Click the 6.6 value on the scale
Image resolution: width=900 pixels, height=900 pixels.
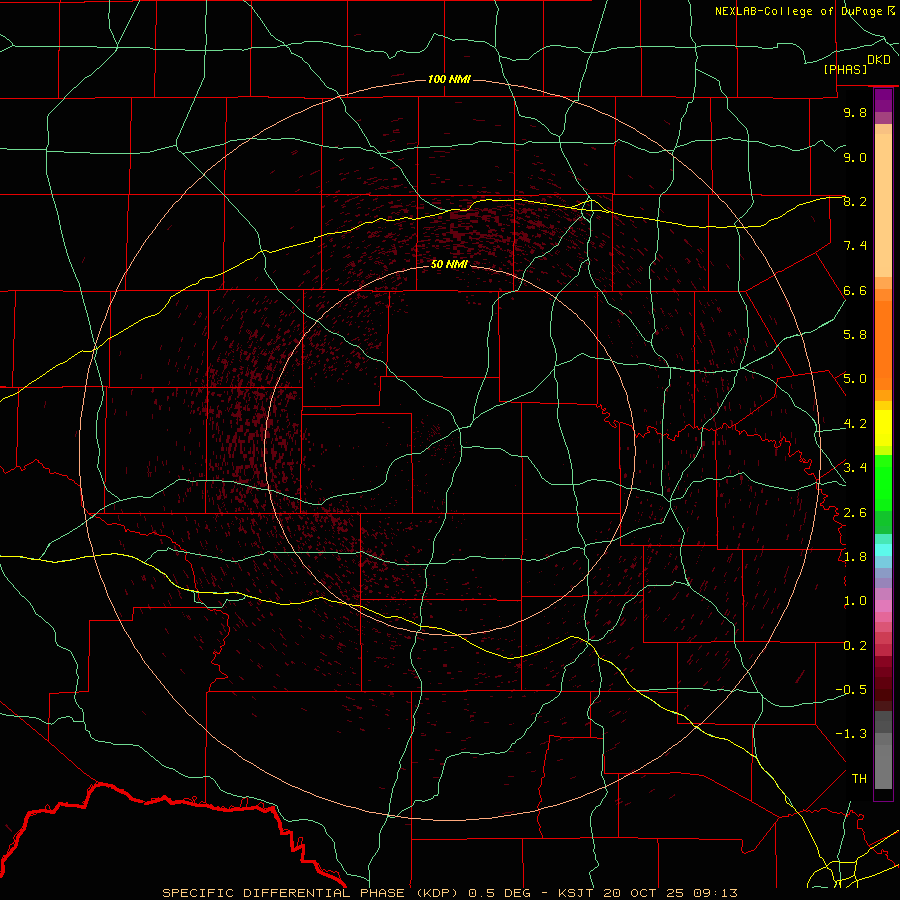(x=855, y=290)
